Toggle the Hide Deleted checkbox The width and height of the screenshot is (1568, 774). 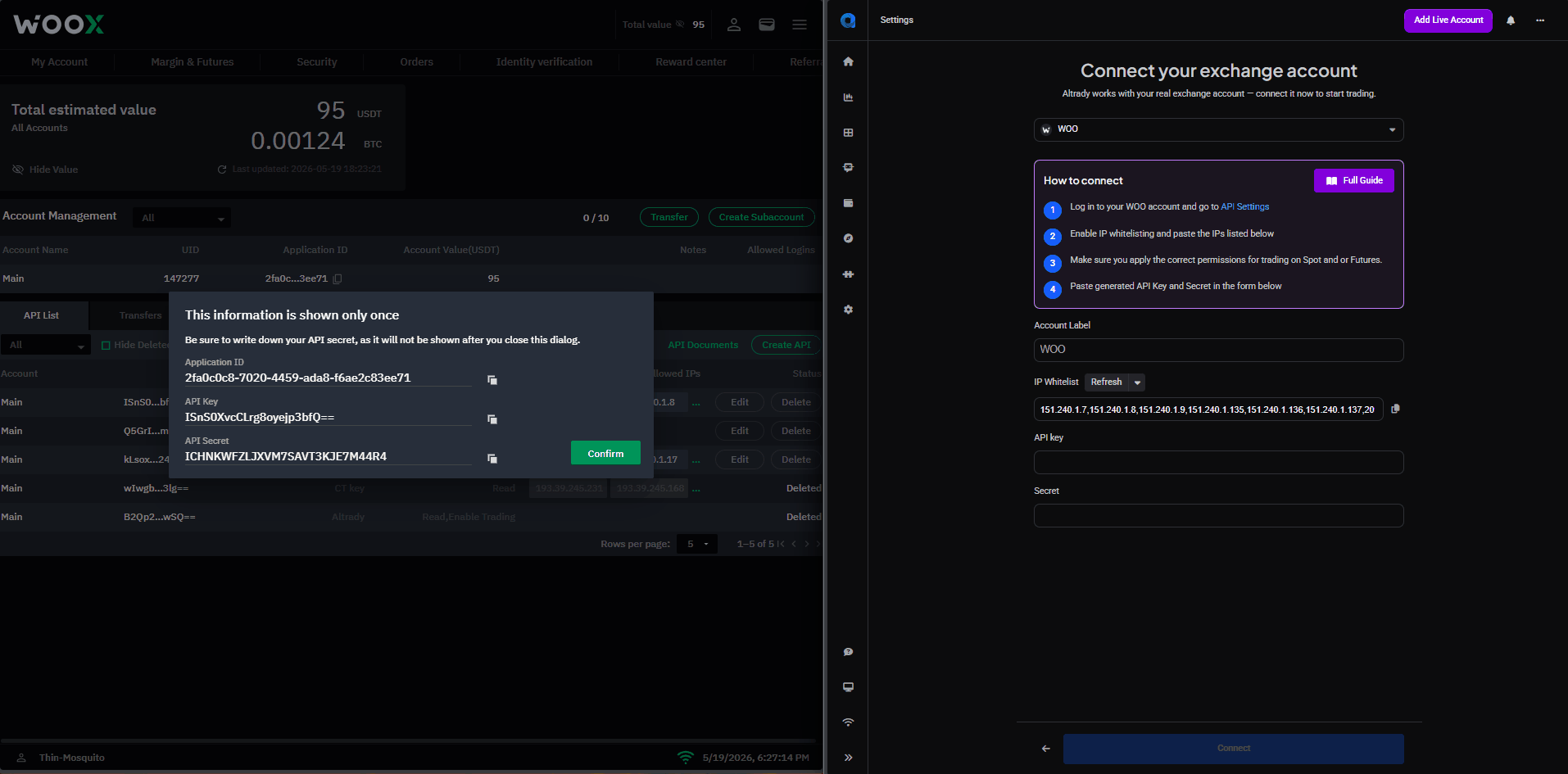pos(106,346)
